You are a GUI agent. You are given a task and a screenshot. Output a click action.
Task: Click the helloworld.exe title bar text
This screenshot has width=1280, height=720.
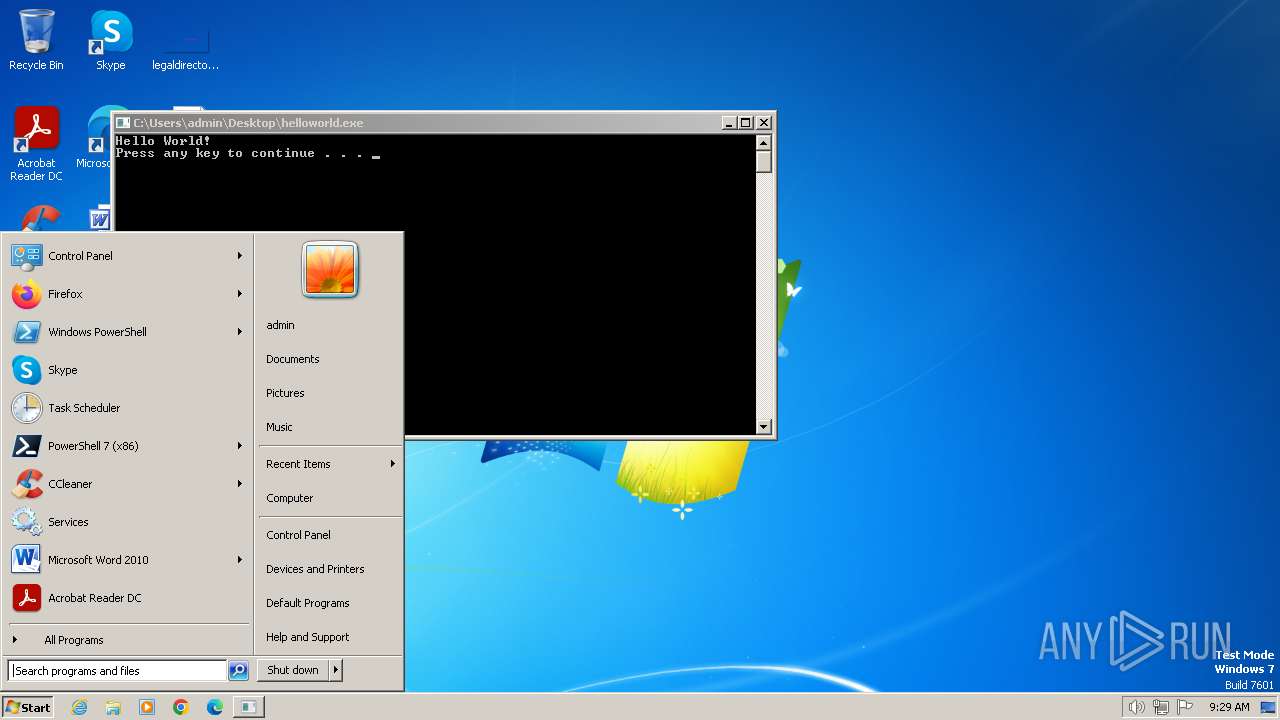point(248,123)
